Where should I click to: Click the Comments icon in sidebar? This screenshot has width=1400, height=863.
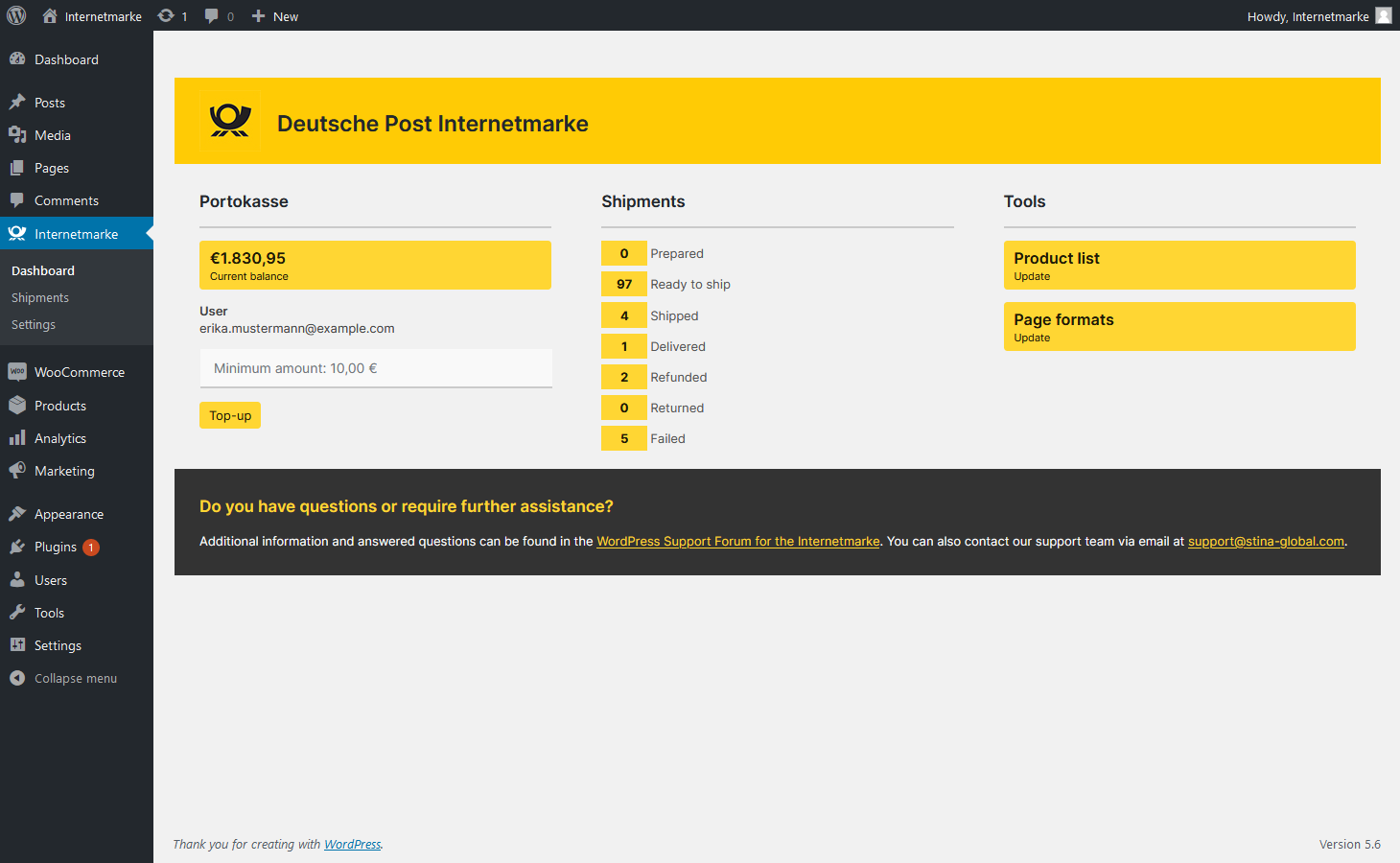tap(17, 200)
